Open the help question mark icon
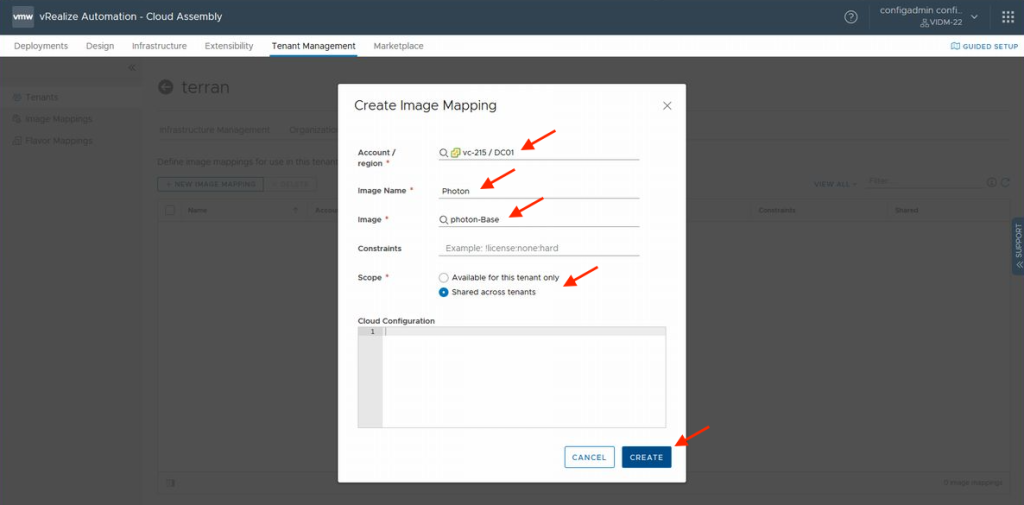Screen dimensions: 1024x505 click(851, 17)
